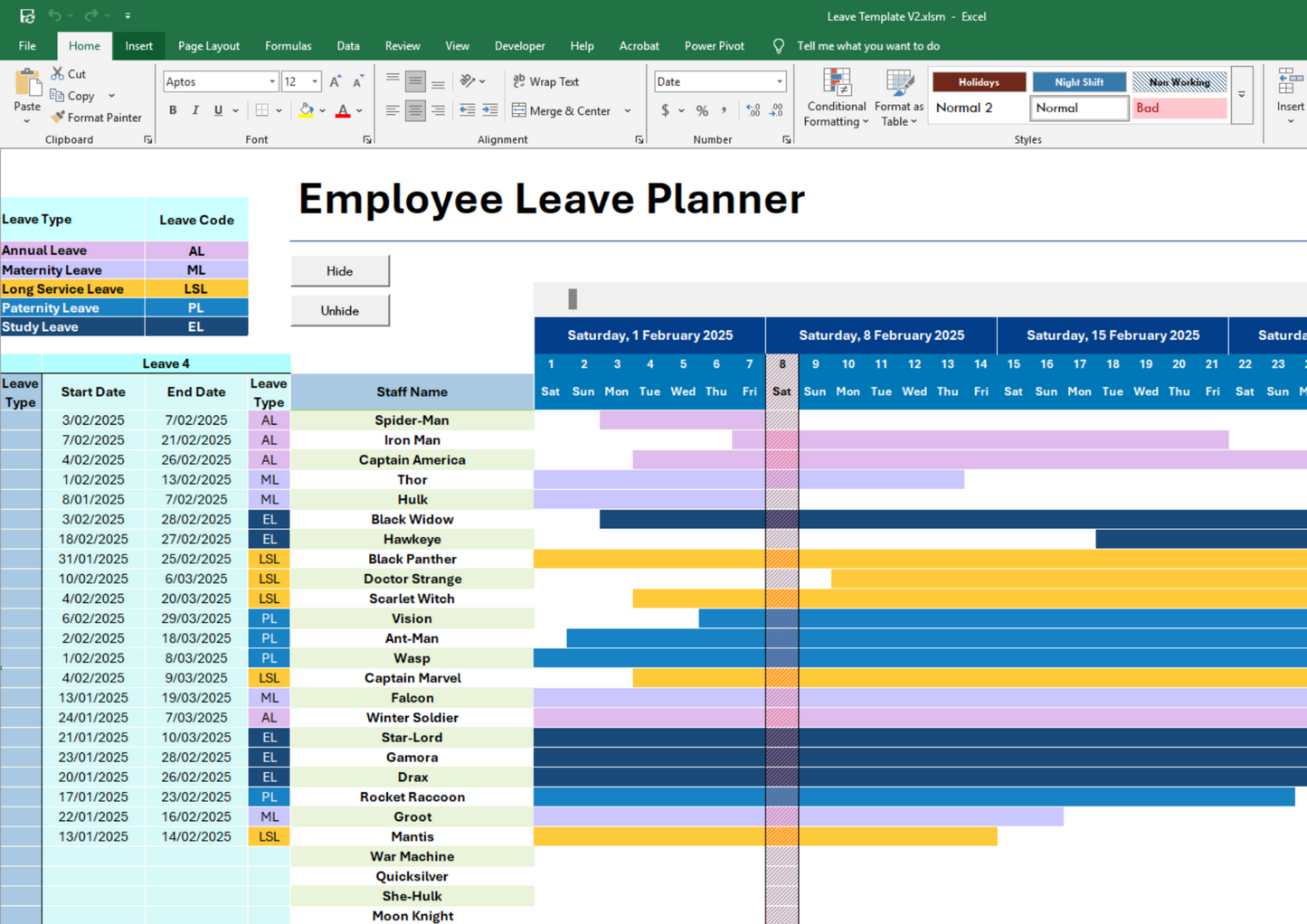Click the Increase Font Size icon
Viewport: 1307px width, 924px height.
click(336, 81)
